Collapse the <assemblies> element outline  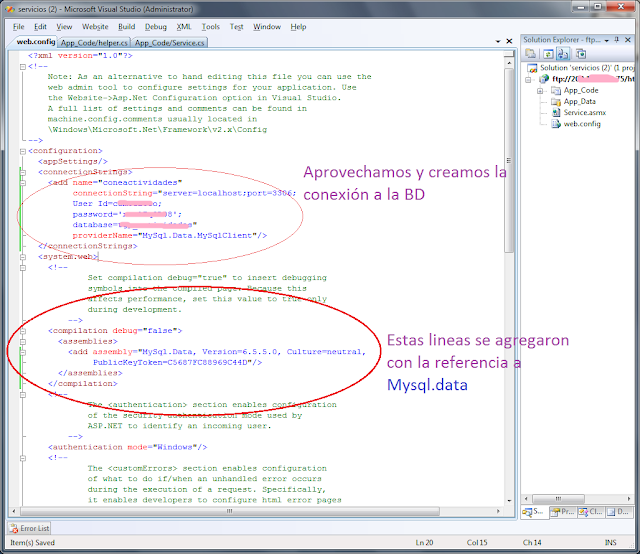(x=23, y=342)
